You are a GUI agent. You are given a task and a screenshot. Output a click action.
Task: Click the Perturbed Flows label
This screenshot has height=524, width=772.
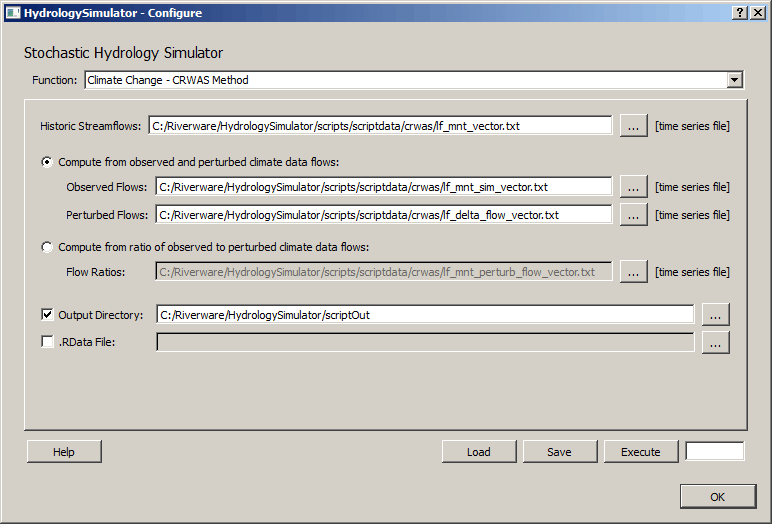(107, 215)
